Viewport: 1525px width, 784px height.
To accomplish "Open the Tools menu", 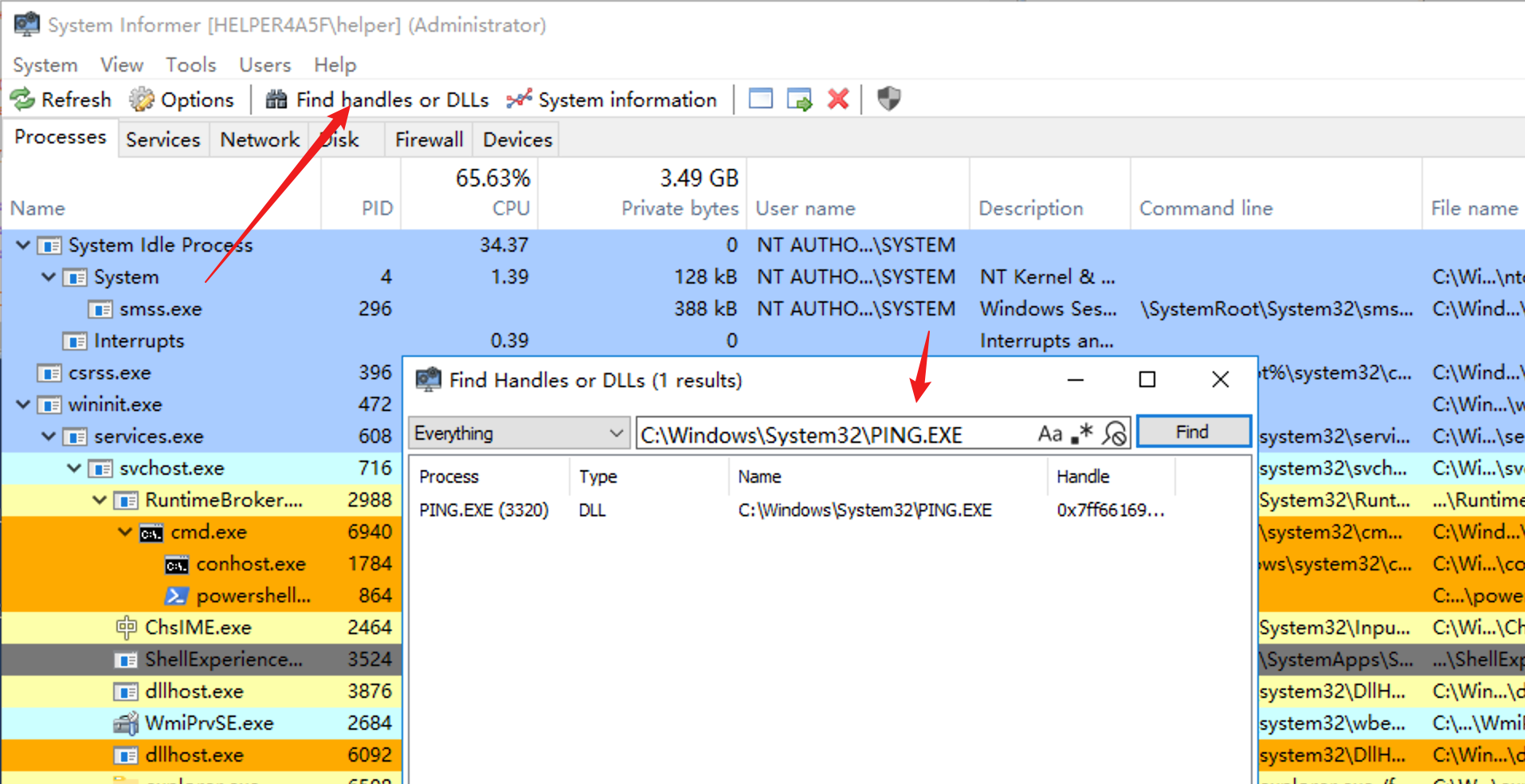I will pos(190,65).
